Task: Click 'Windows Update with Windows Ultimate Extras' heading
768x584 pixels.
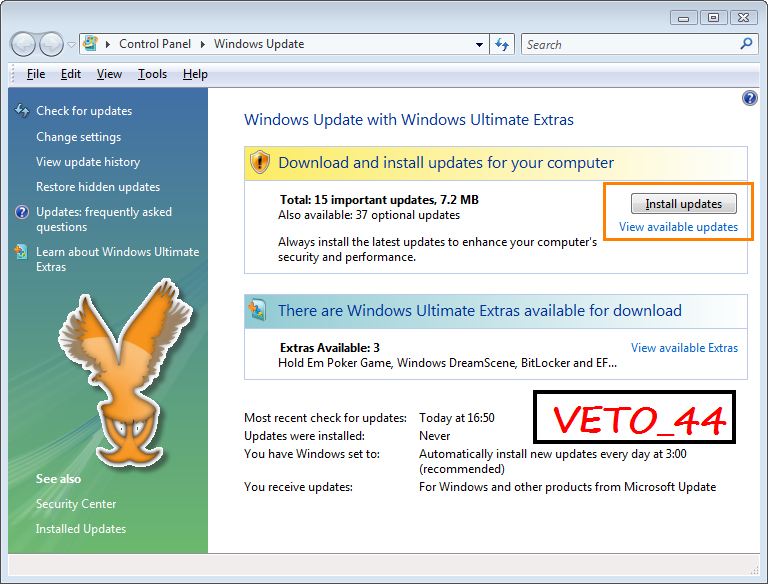Action: pyautogui.click(x=409, y=120)
